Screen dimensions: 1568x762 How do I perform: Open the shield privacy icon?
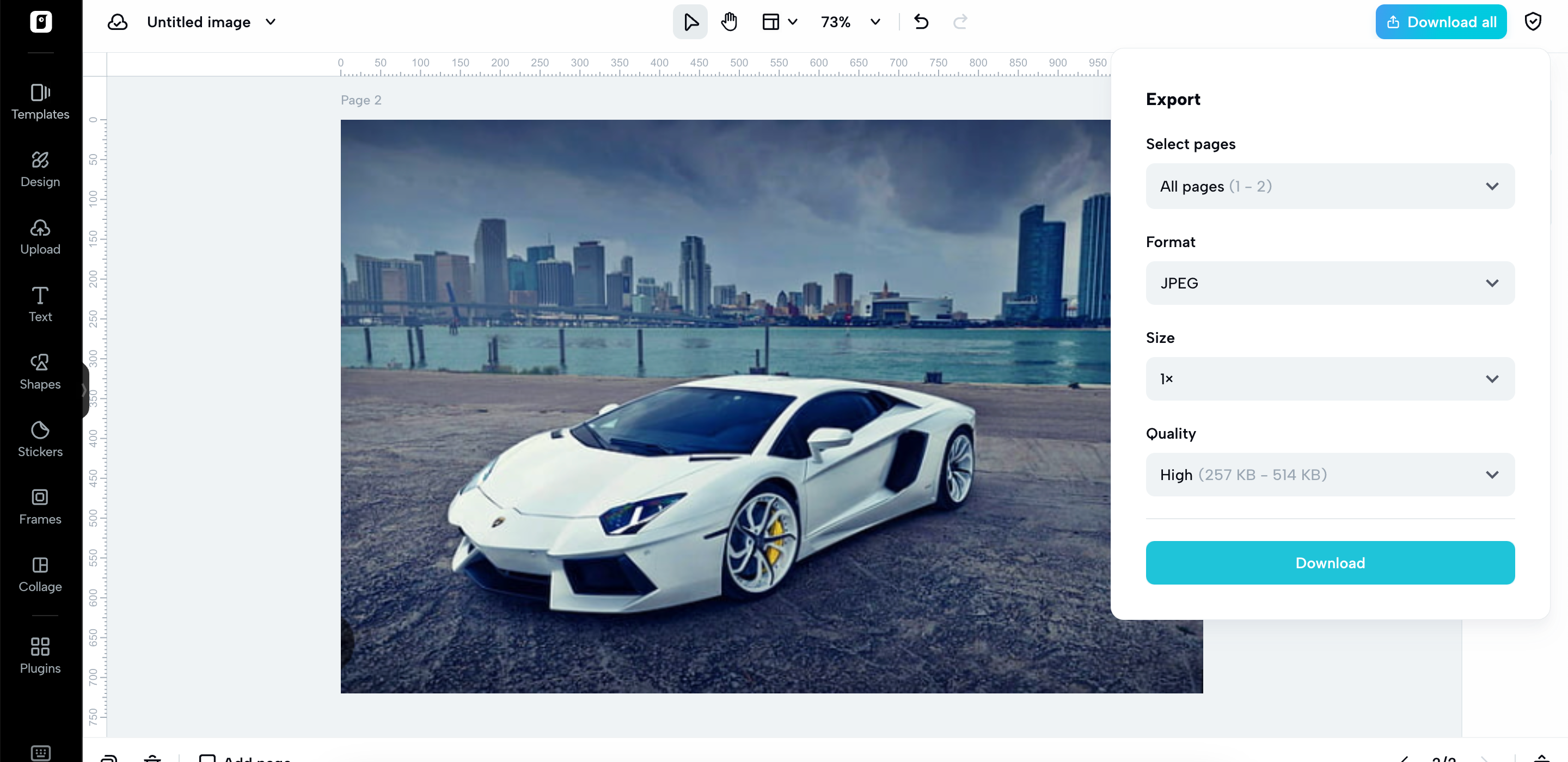(1532, 22)
